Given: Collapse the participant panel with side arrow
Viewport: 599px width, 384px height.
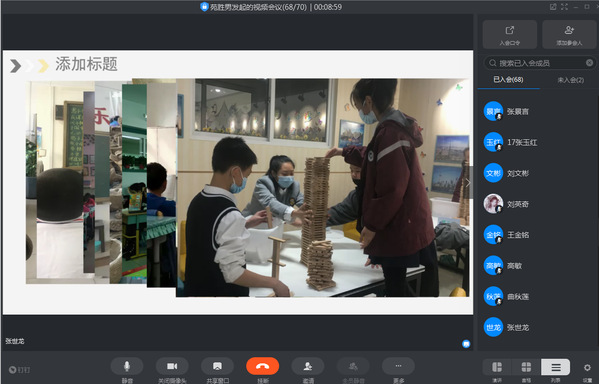Looking at the screenshot, I should pos(468,183).
